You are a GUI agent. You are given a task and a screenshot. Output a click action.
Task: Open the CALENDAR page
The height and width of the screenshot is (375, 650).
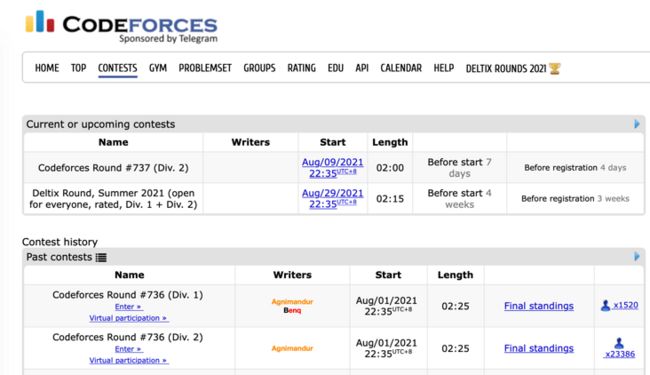401,68
